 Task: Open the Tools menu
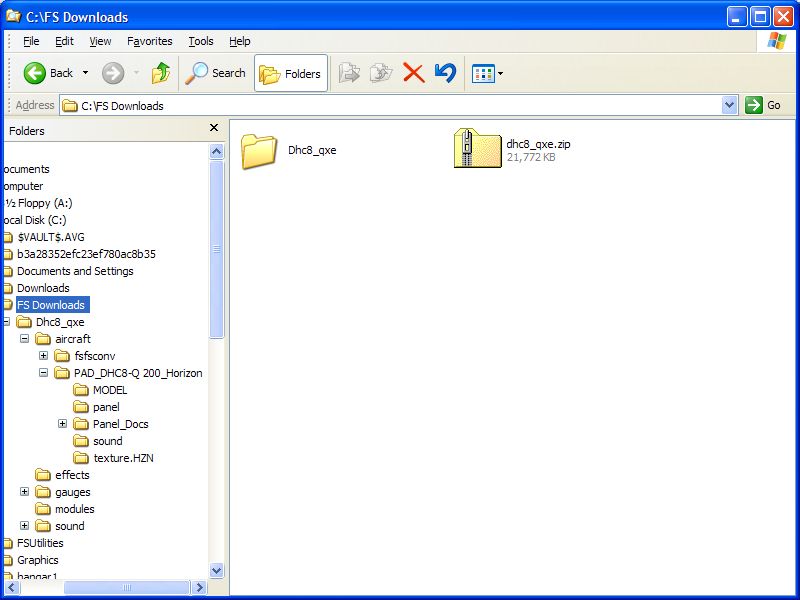tap(201, 41)
